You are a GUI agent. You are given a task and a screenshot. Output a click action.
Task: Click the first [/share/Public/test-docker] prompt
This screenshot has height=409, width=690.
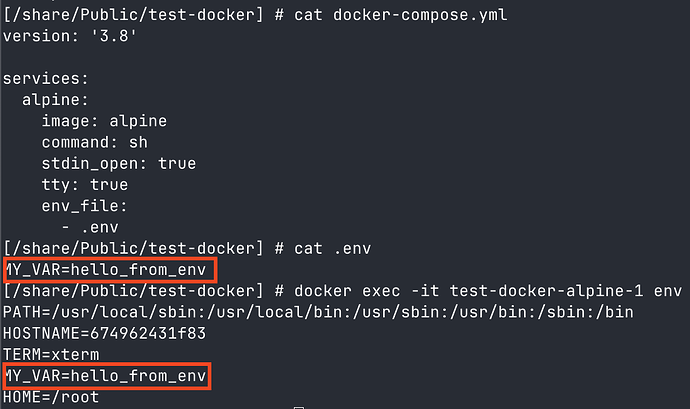(x=128, y=11)
